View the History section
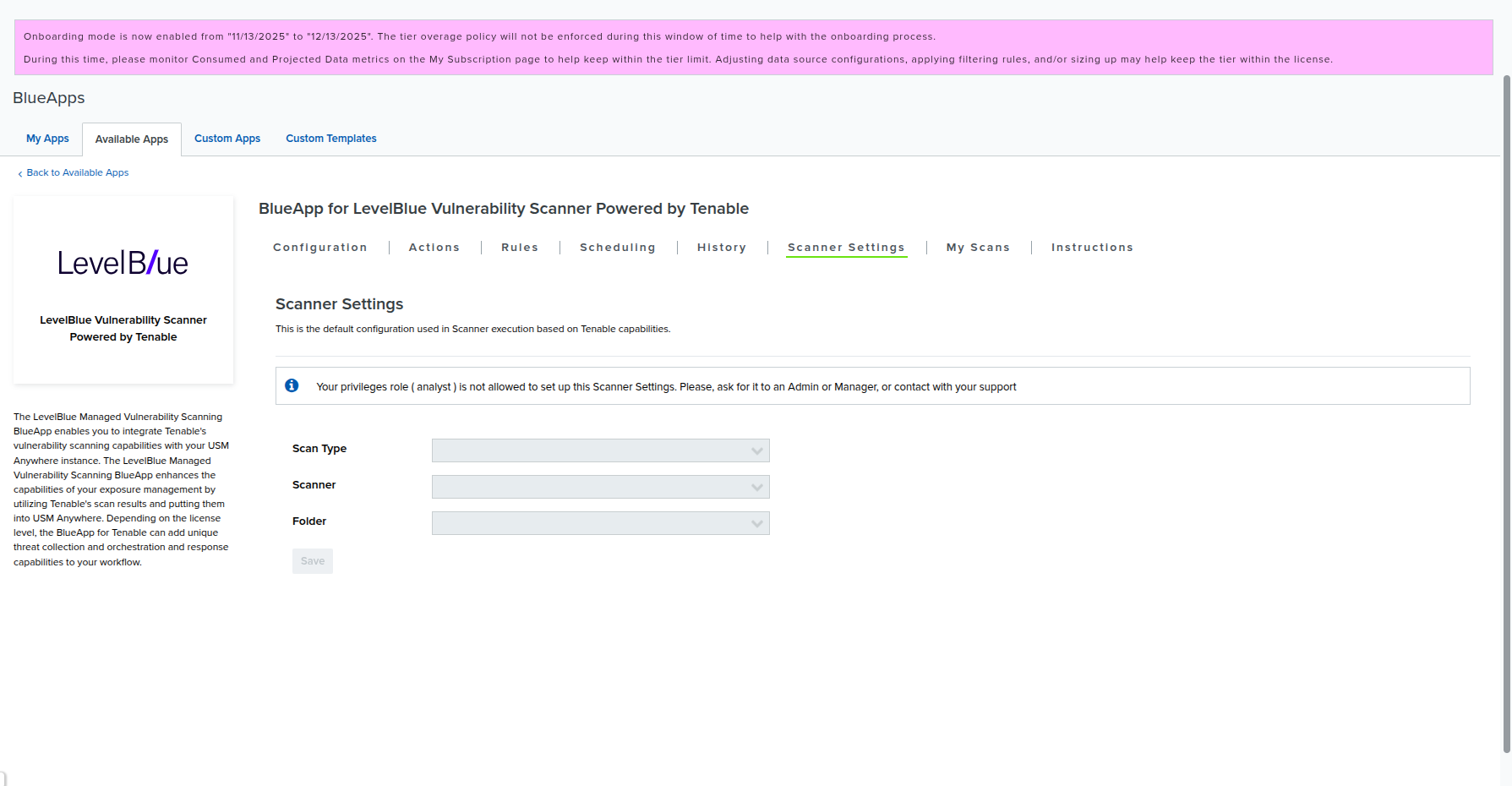1512x786 pixels. (722, 248)
